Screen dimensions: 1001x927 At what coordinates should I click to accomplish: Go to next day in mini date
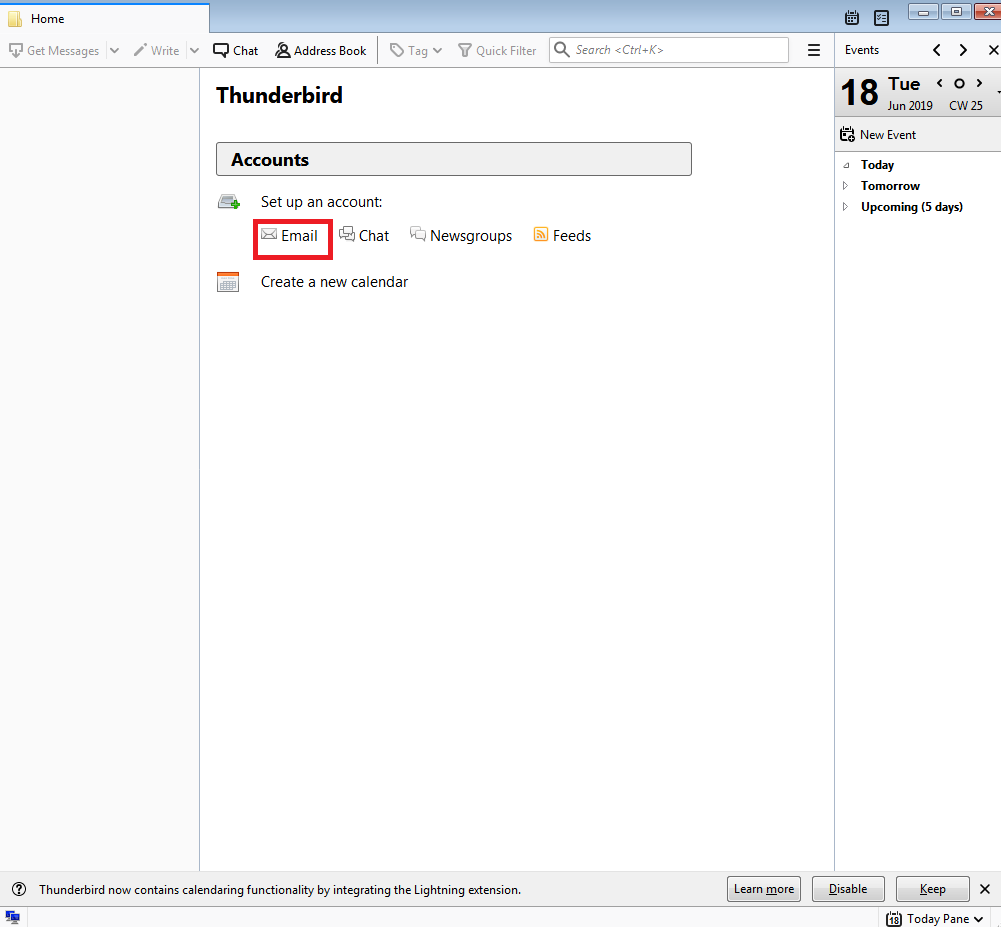(979, 83)
